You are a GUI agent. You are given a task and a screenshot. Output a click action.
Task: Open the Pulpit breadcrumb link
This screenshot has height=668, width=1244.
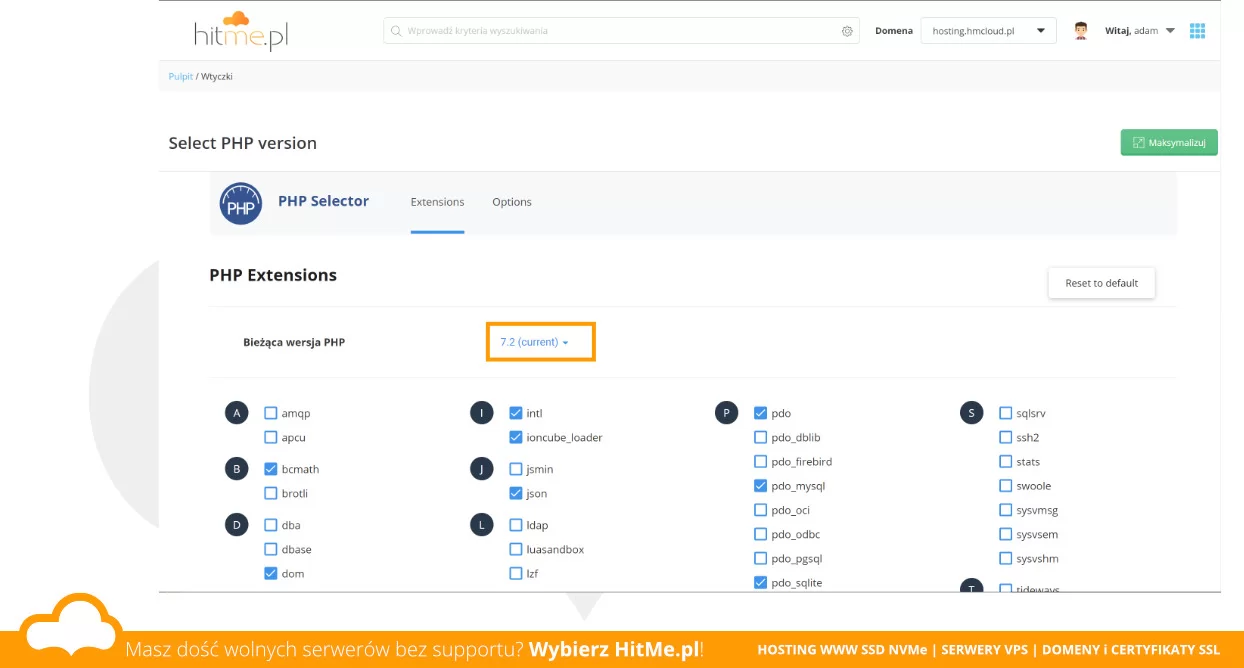tap(181, 76)
